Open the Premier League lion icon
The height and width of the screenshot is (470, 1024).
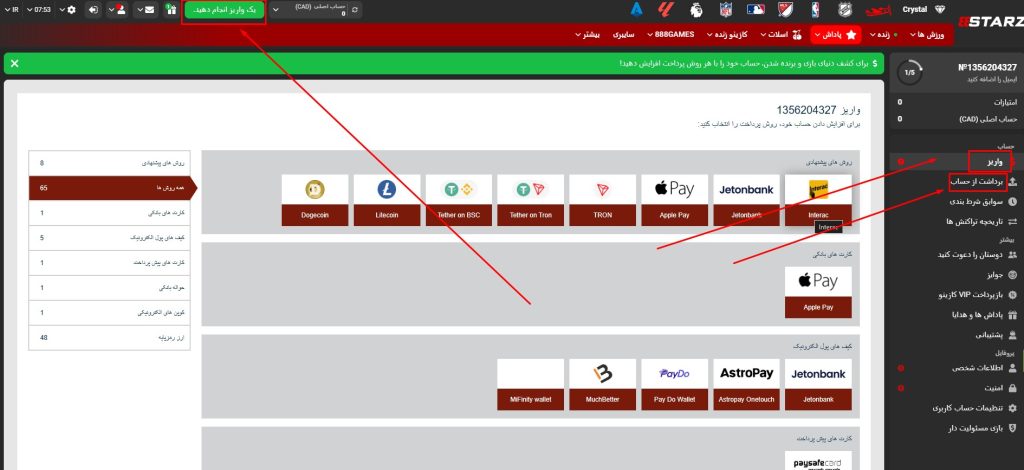tap(696, 10)
